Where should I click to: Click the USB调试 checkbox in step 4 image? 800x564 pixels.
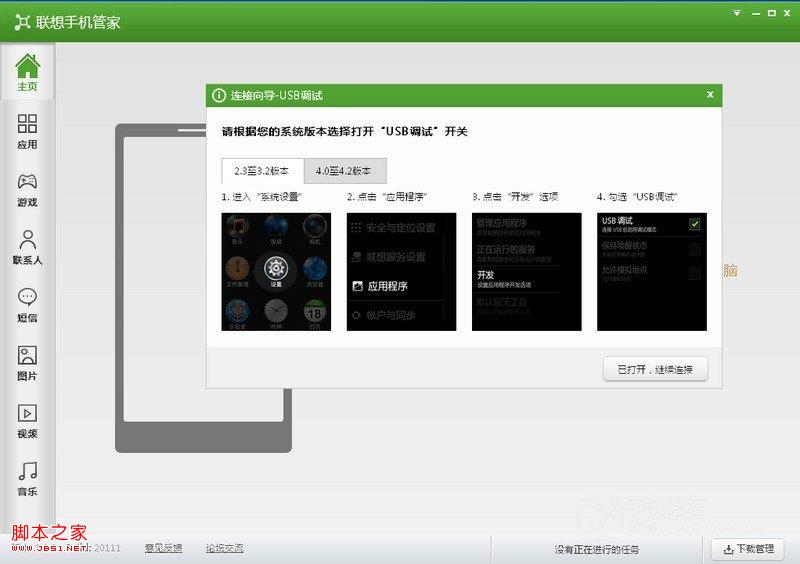pyautogui.click(x=694, y=224)
